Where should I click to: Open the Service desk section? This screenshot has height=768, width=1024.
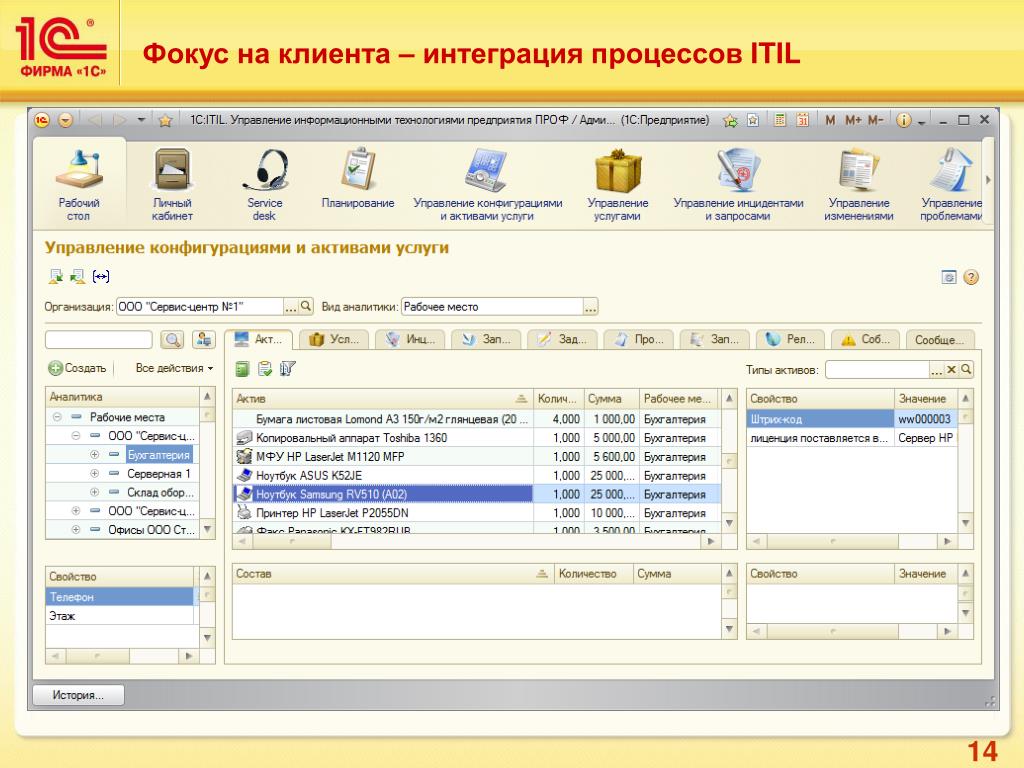(x=264, y=185)
